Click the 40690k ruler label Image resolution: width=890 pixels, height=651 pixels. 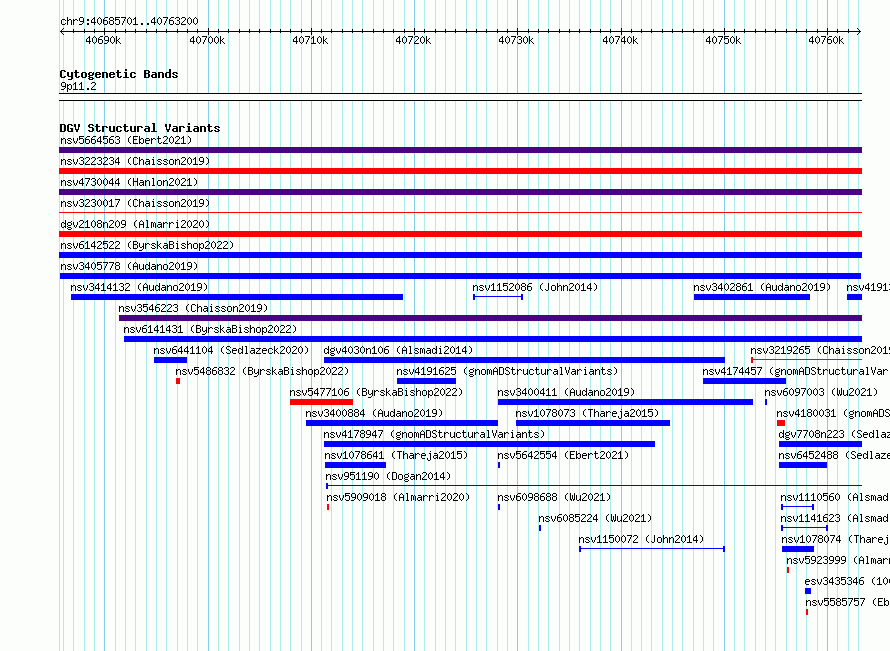click(103, 40)
